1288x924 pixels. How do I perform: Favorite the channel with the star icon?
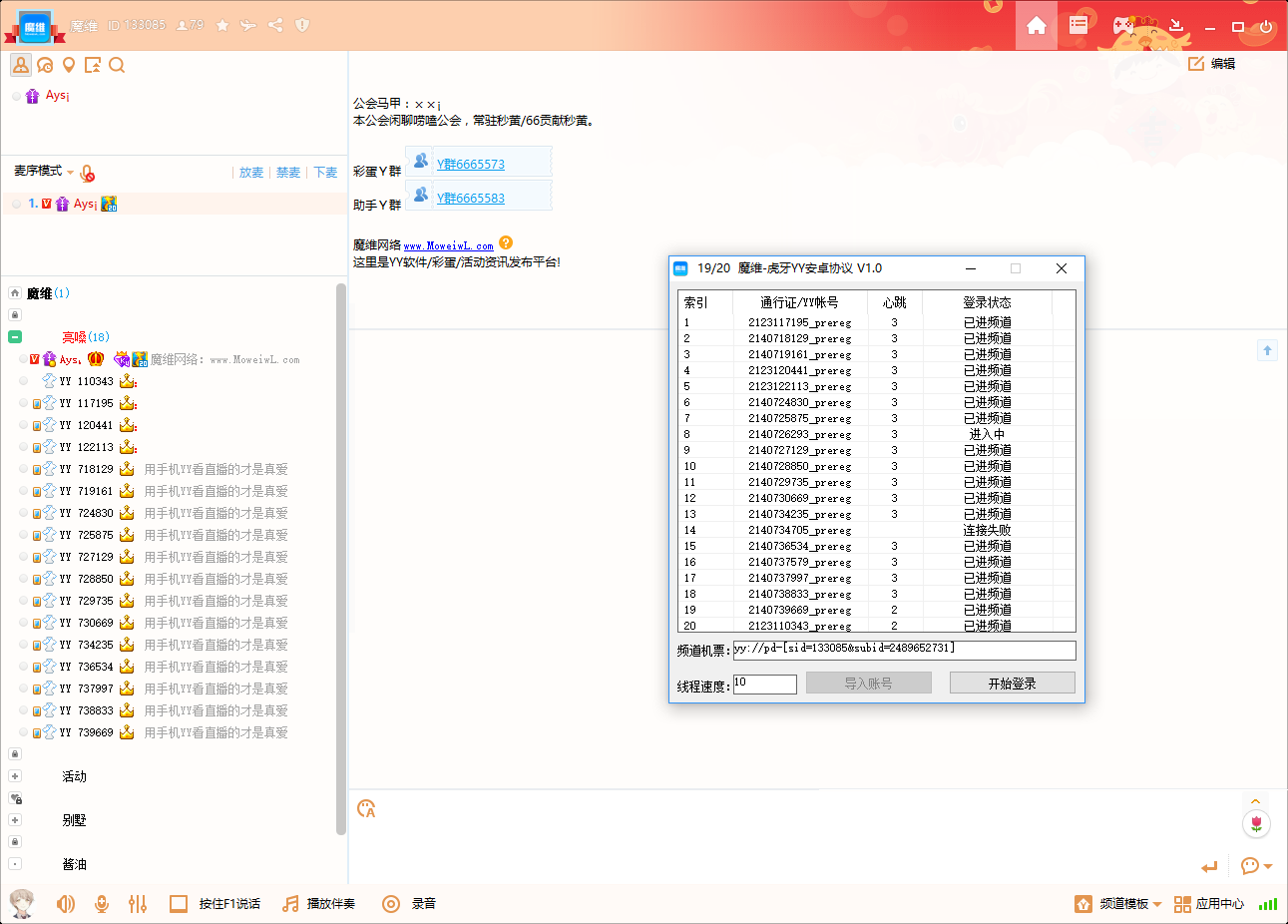coord(222,25)
